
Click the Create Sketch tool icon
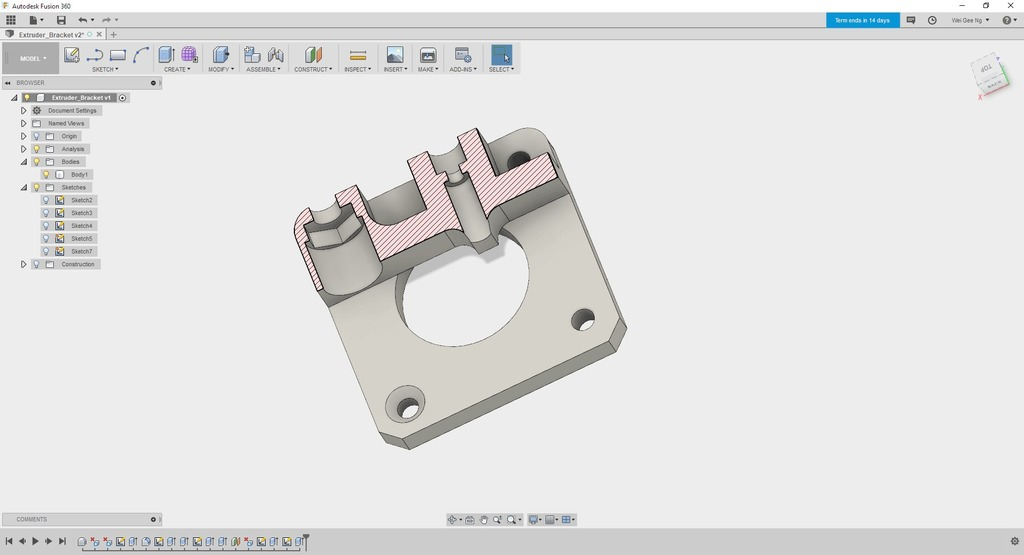[x=72, y=55]
